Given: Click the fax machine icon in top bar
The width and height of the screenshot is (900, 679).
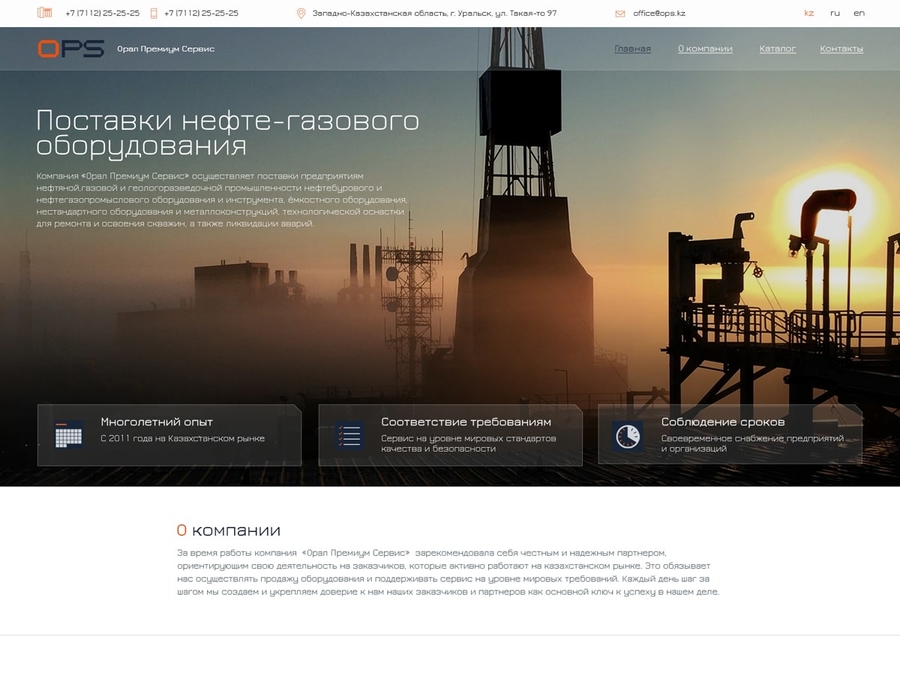Looking at the screenshot, I should click(44, 13).
